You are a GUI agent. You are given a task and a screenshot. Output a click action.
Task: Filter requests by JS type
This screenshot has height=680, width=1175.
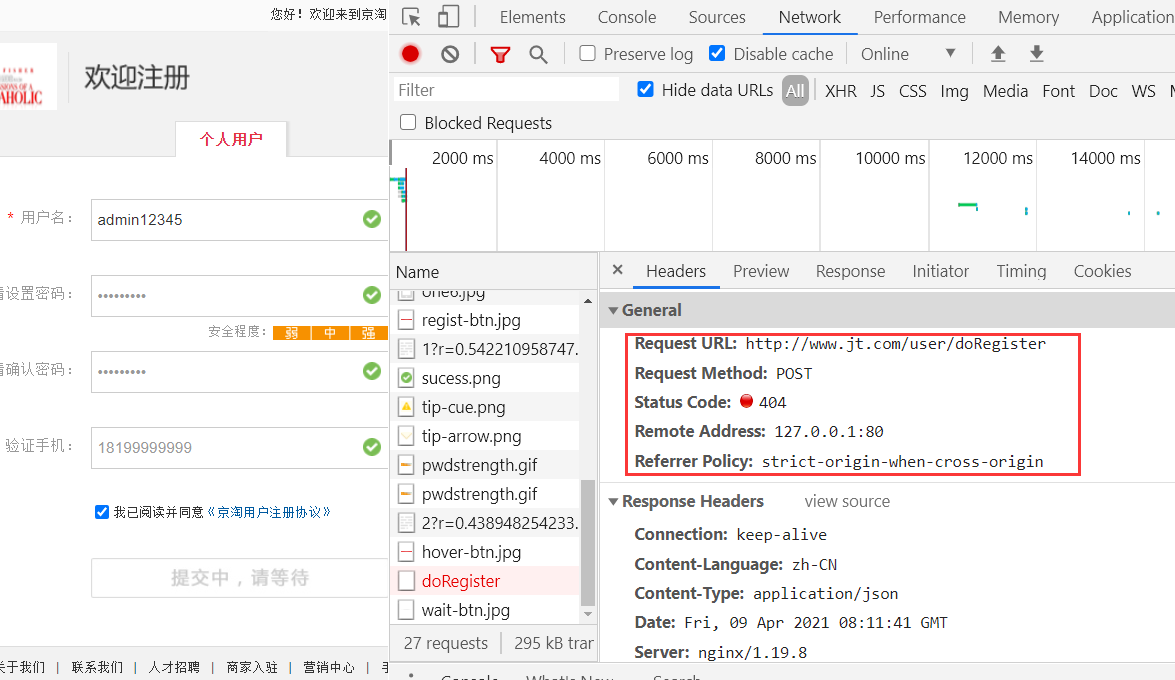click(x=878, y=91)
